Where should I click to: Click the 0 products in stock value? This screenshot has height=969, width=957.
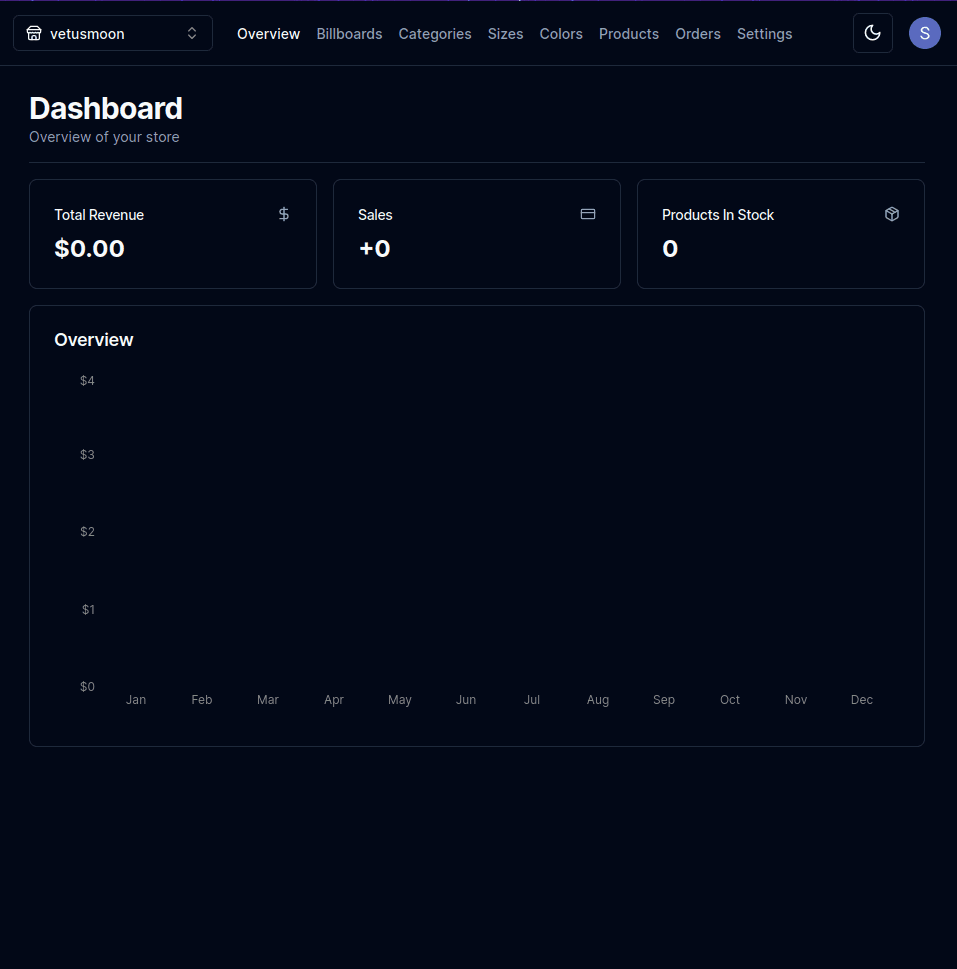click(670, 248)
